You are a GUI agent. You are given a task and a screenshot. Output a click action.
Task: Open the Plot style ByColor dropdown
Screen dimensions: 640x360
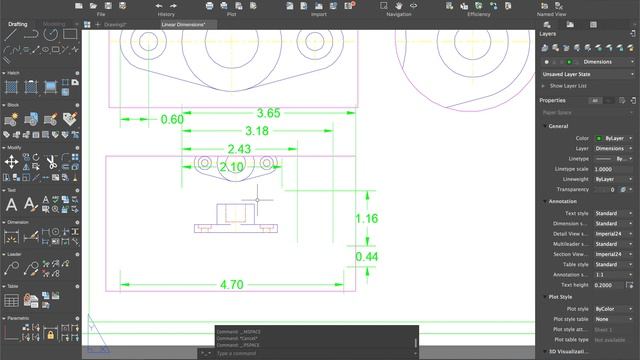pyautogui.click(x=614, y=309)
